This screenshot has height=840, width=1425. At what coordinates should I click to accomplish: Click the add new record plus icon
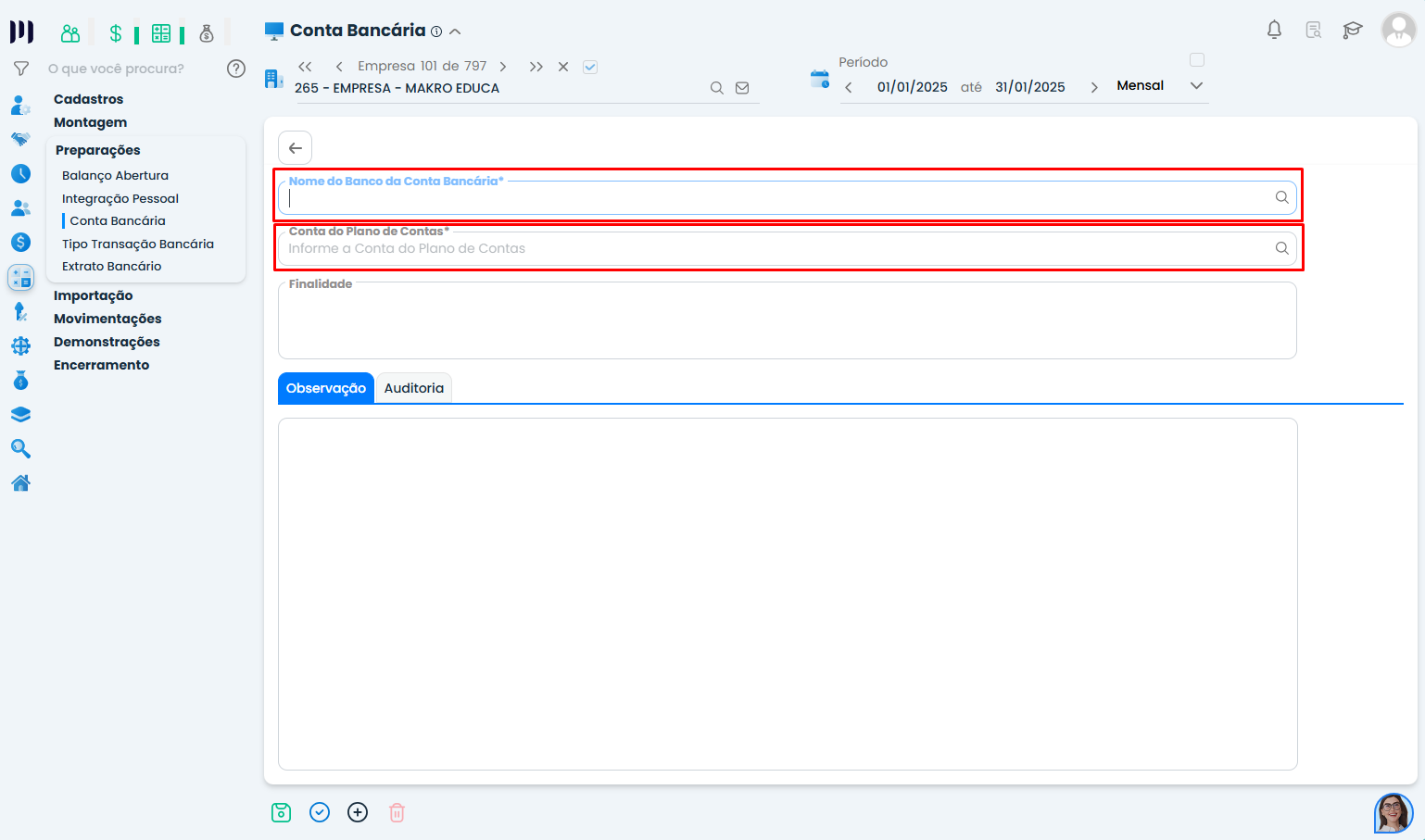click(358, 812)
